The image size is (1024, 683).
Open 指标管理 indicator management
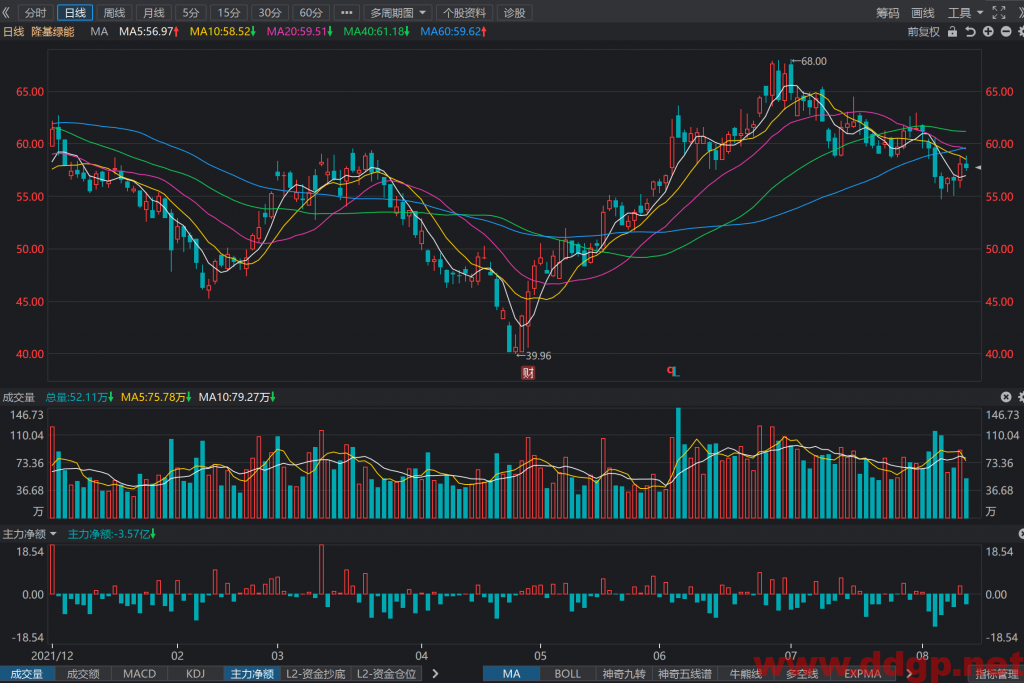point(997,673)
